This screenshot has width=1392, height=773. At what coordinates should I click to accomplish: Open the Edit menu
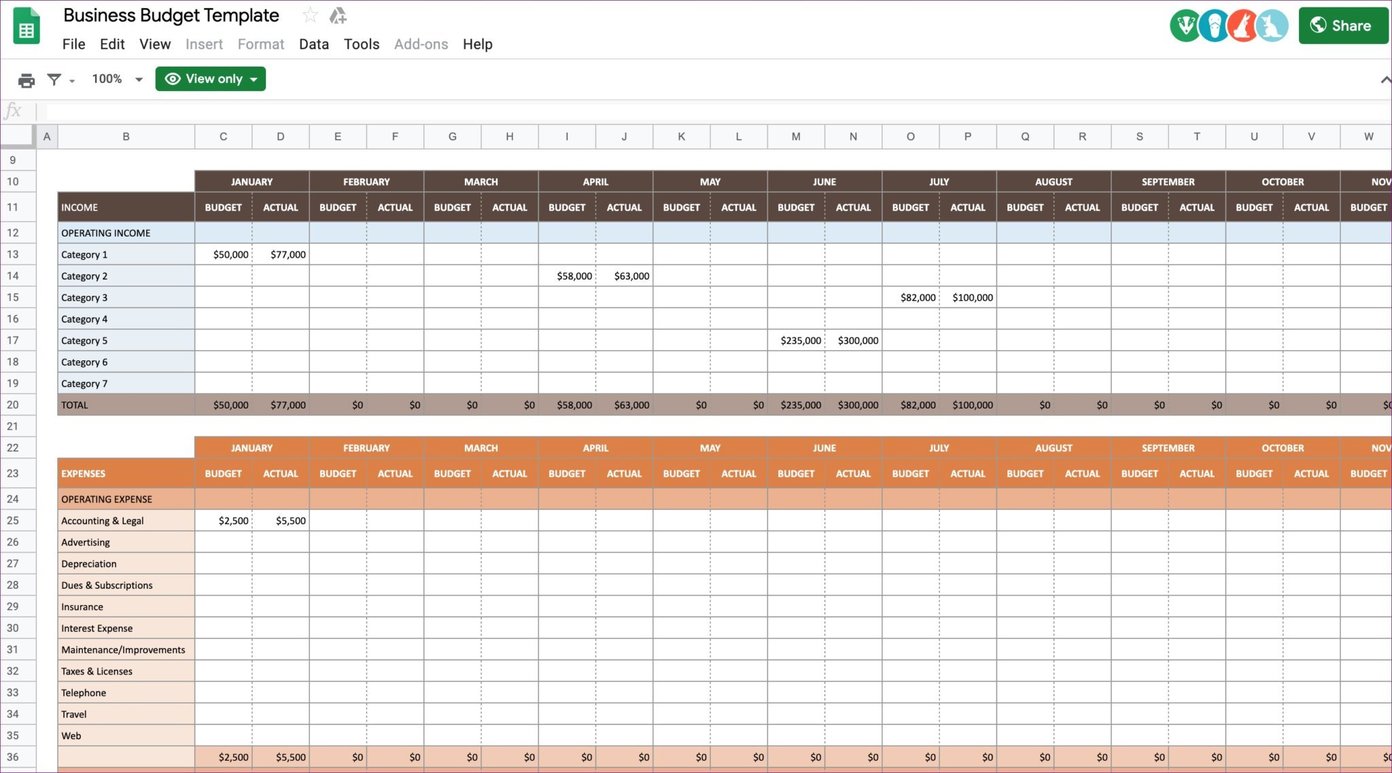click(x=112, y=44)
